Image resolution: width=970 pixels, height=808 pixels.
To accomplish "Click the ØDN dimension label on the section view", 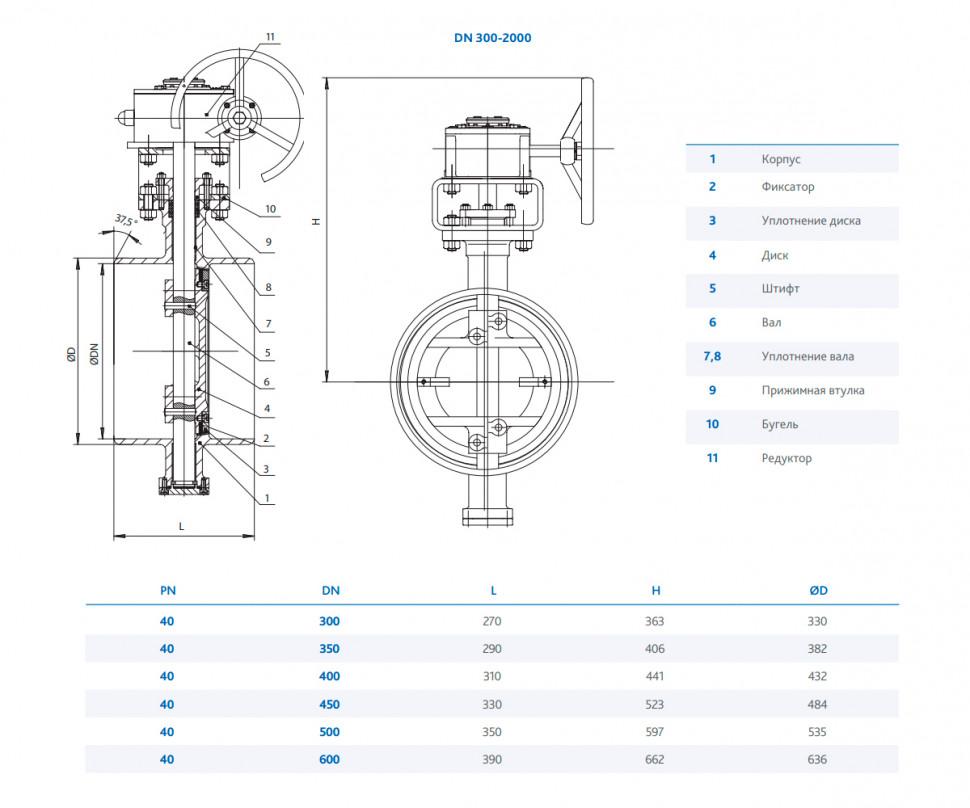I will coord(94,353).
